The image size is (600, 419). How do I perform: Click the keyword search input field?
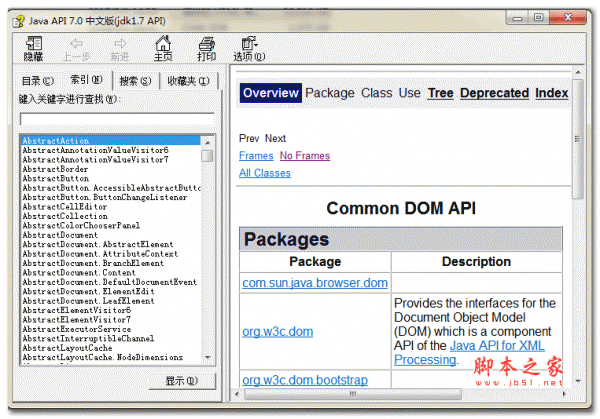click(117, 119)
